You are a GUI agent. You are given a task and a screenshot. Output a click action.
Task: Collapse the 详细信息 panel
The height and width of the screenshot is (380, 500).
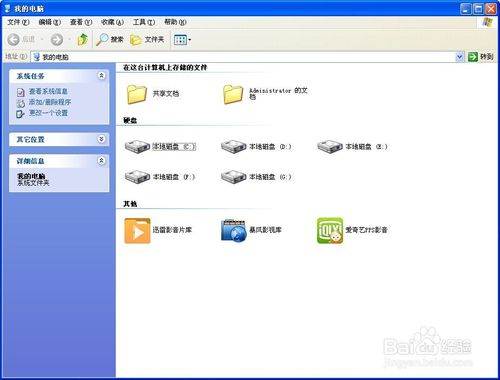tap(102, 161)
